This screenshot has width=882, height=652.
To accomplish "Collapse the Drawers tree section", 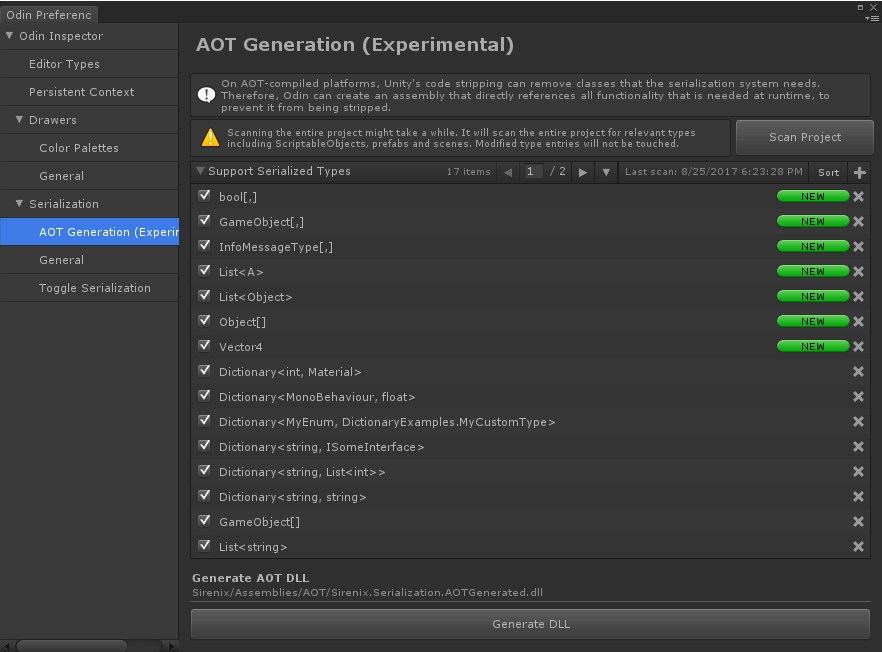I will tap(19, 119).
